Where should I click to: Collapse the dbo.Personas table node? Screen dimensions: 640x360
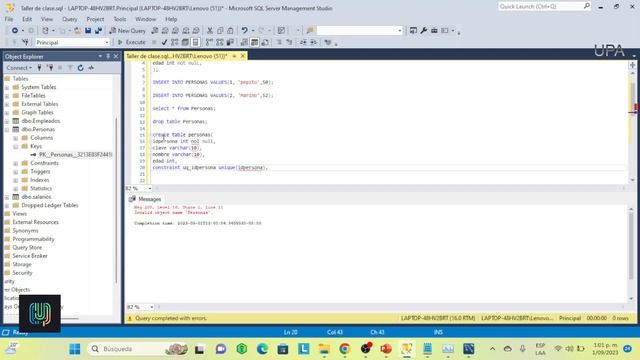[x=7, y=129]
